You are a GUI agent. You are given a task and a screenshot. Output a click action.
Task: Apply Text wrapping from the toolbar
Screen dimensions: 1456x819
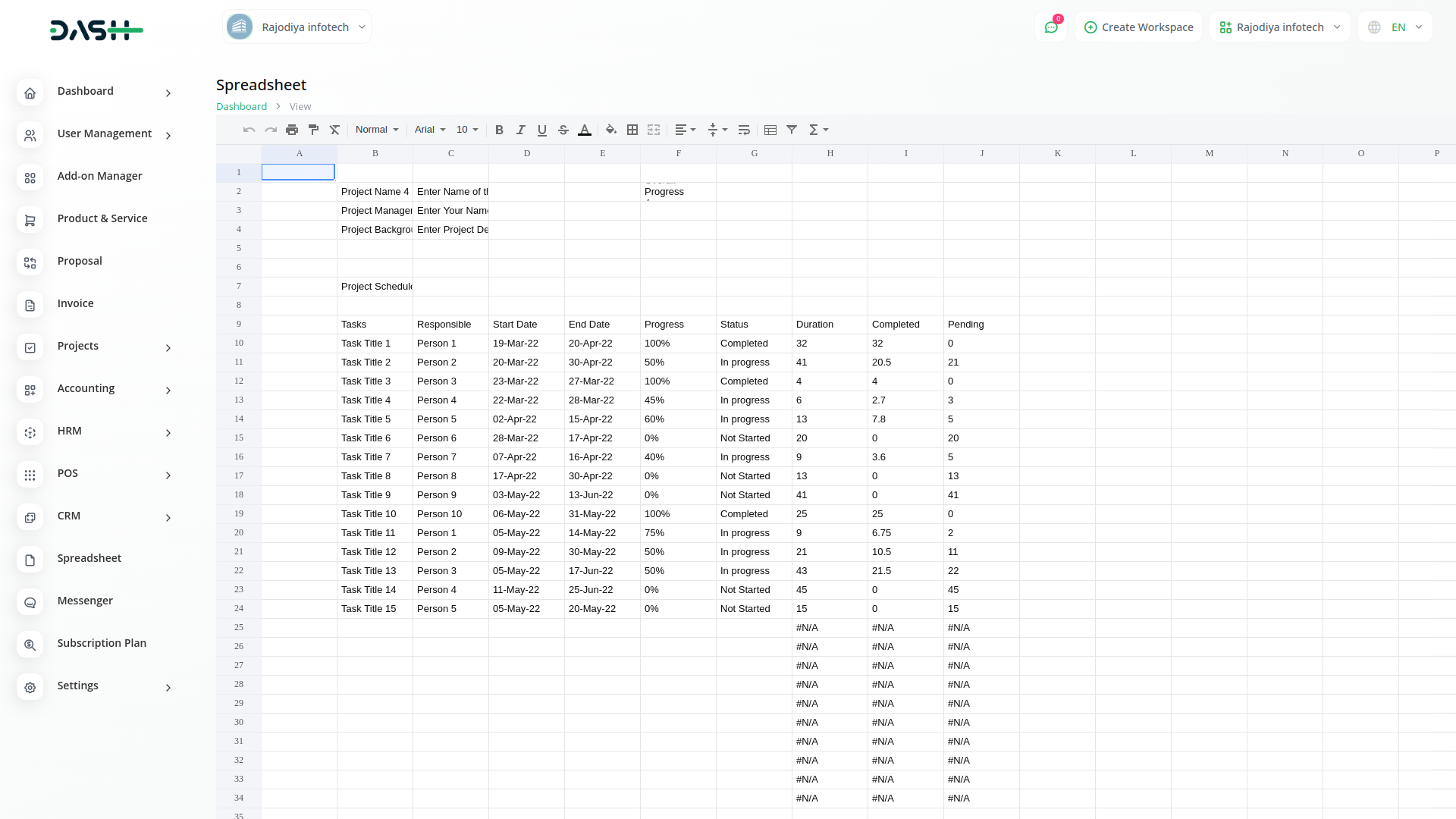click(x=744, y=130)
